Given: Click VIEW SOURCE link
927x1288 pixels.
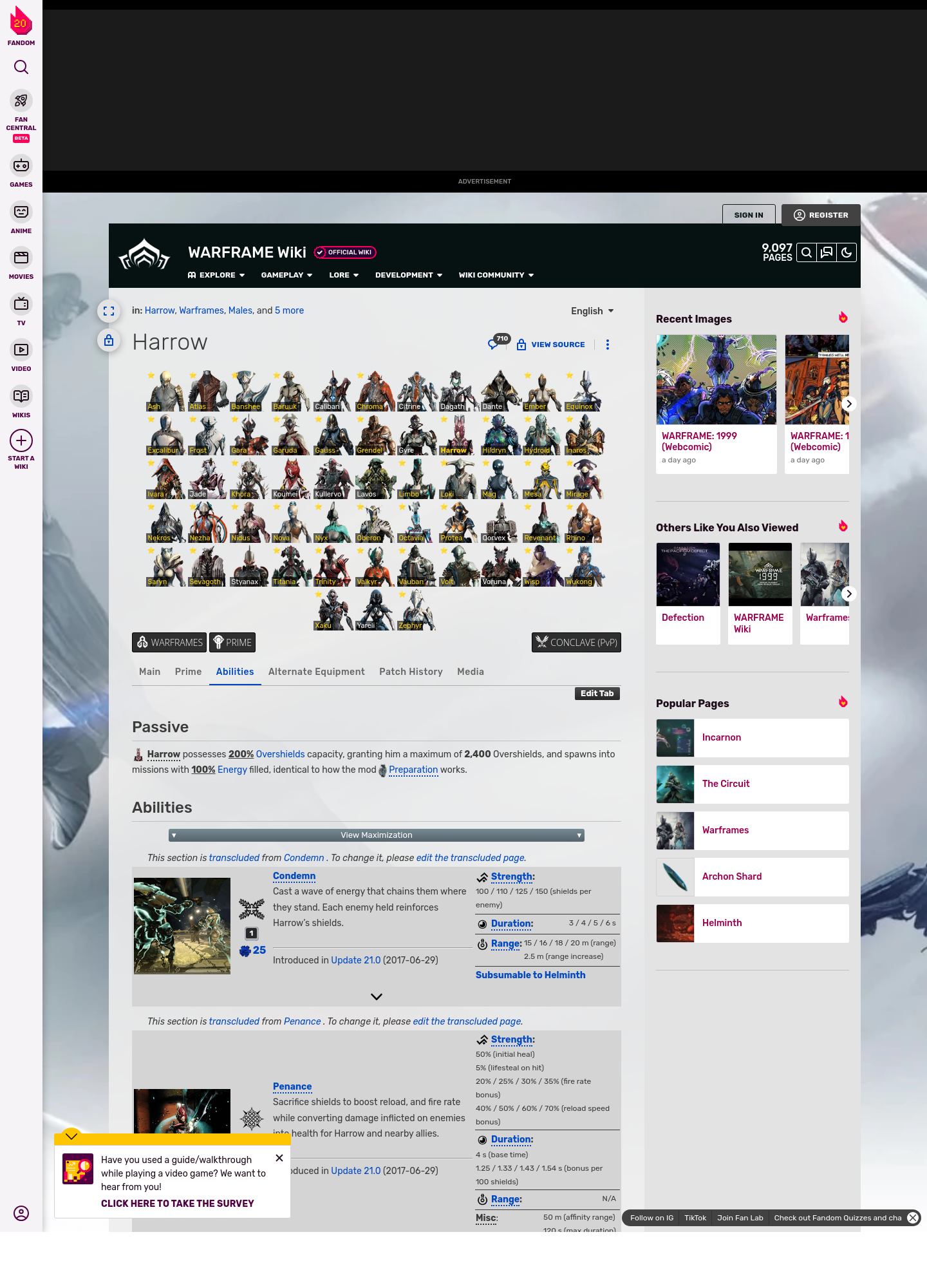Looking at the screenshot, I should point(551,345).
